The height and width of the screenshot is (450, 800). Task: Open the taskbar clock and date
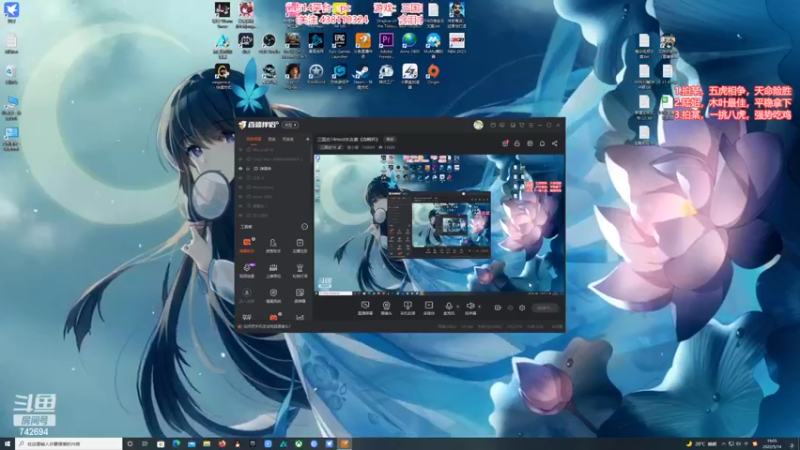(773, 444)
